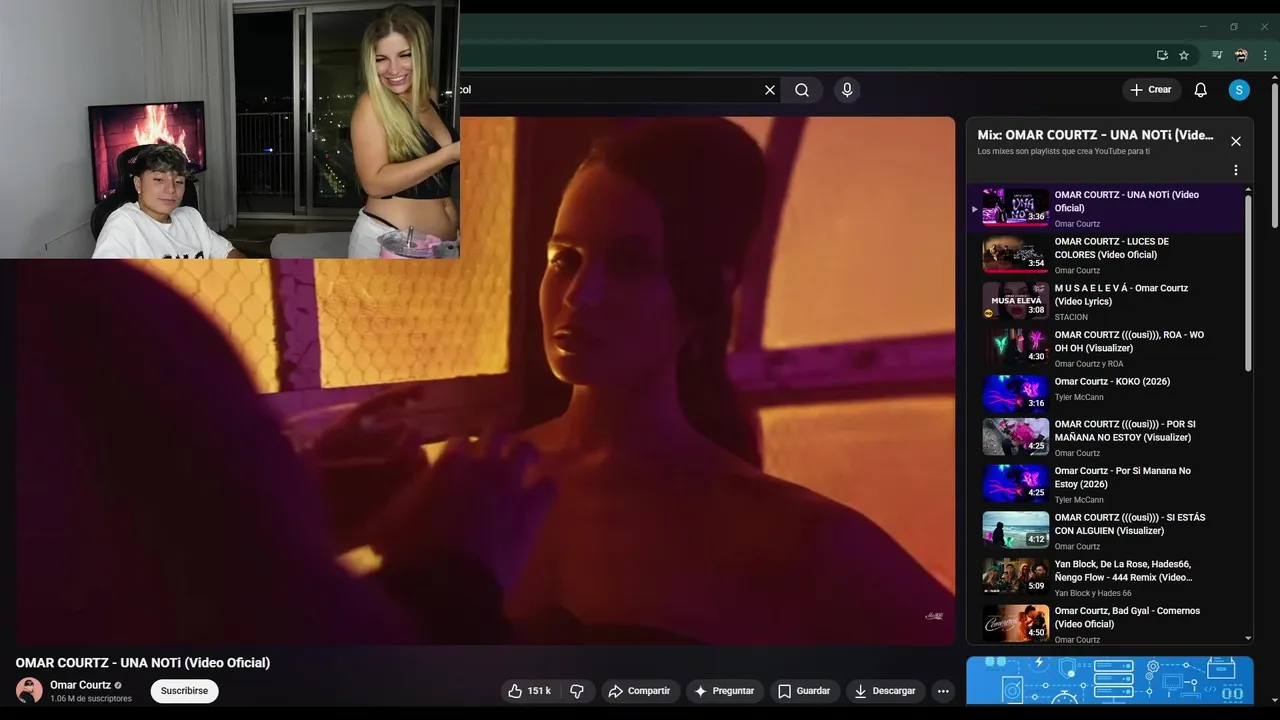This screenshot has height=720, width=1280.
Task: Click the blue ad banner below playlist
Action: pyautogui.click(x=1110, y=681)
